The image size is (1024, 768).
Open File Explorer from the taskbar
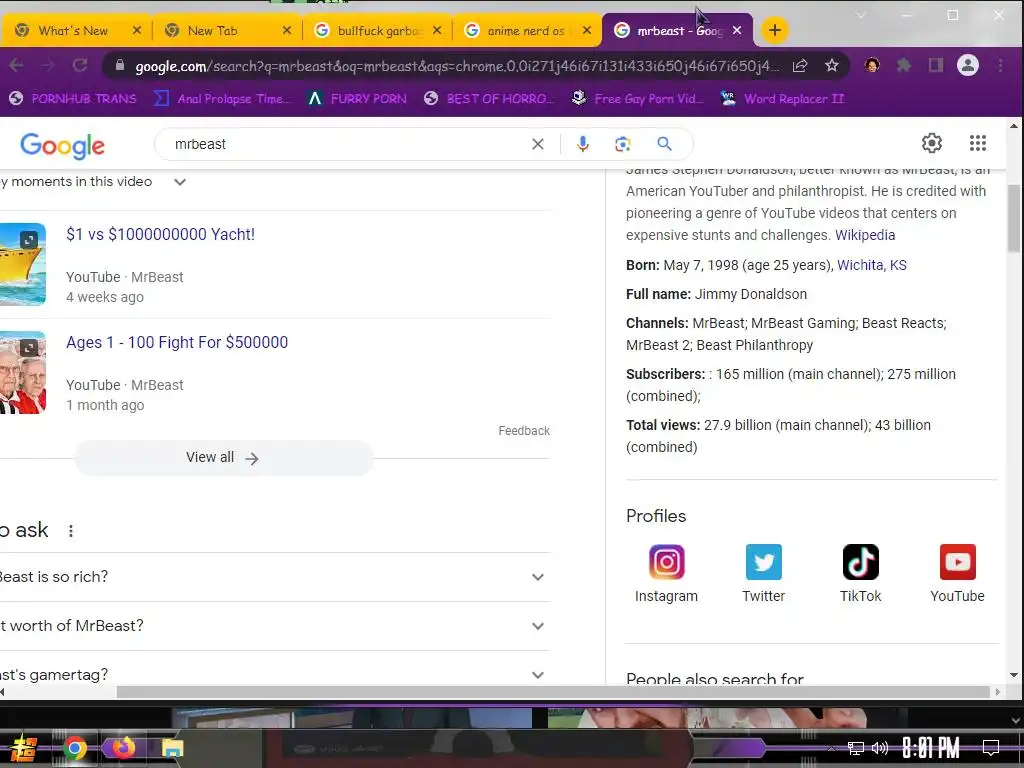[172, 748]
